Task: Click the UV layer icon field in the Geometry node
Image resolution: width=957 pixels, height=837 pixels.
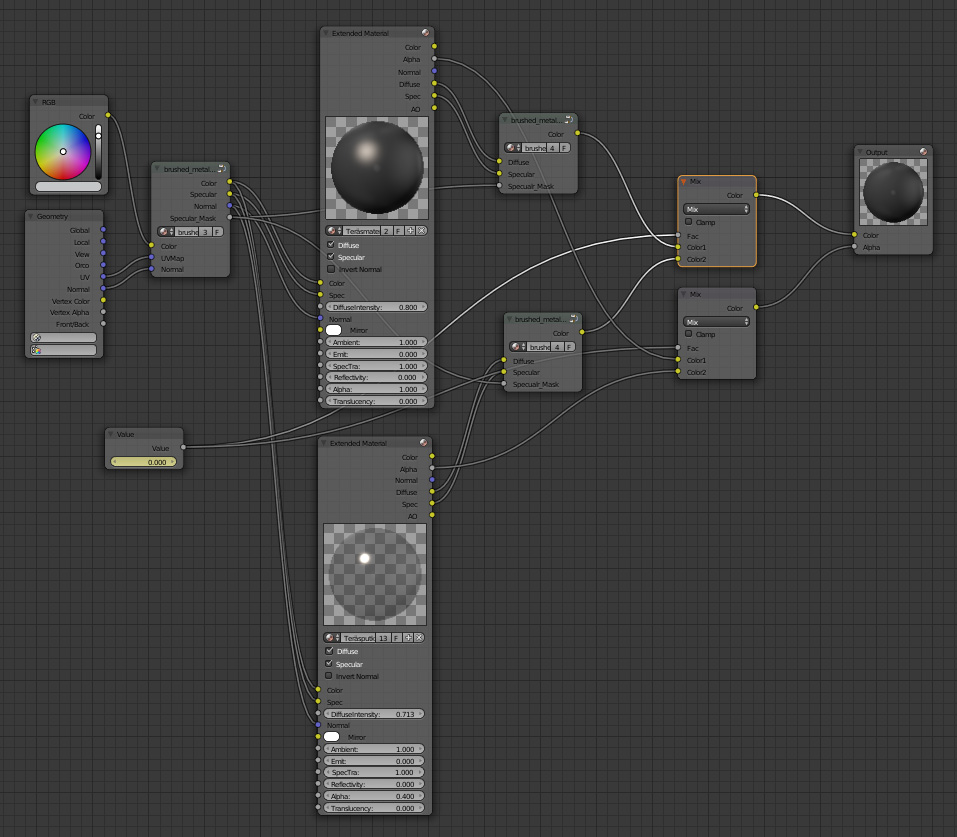Action: click(65, 337)
